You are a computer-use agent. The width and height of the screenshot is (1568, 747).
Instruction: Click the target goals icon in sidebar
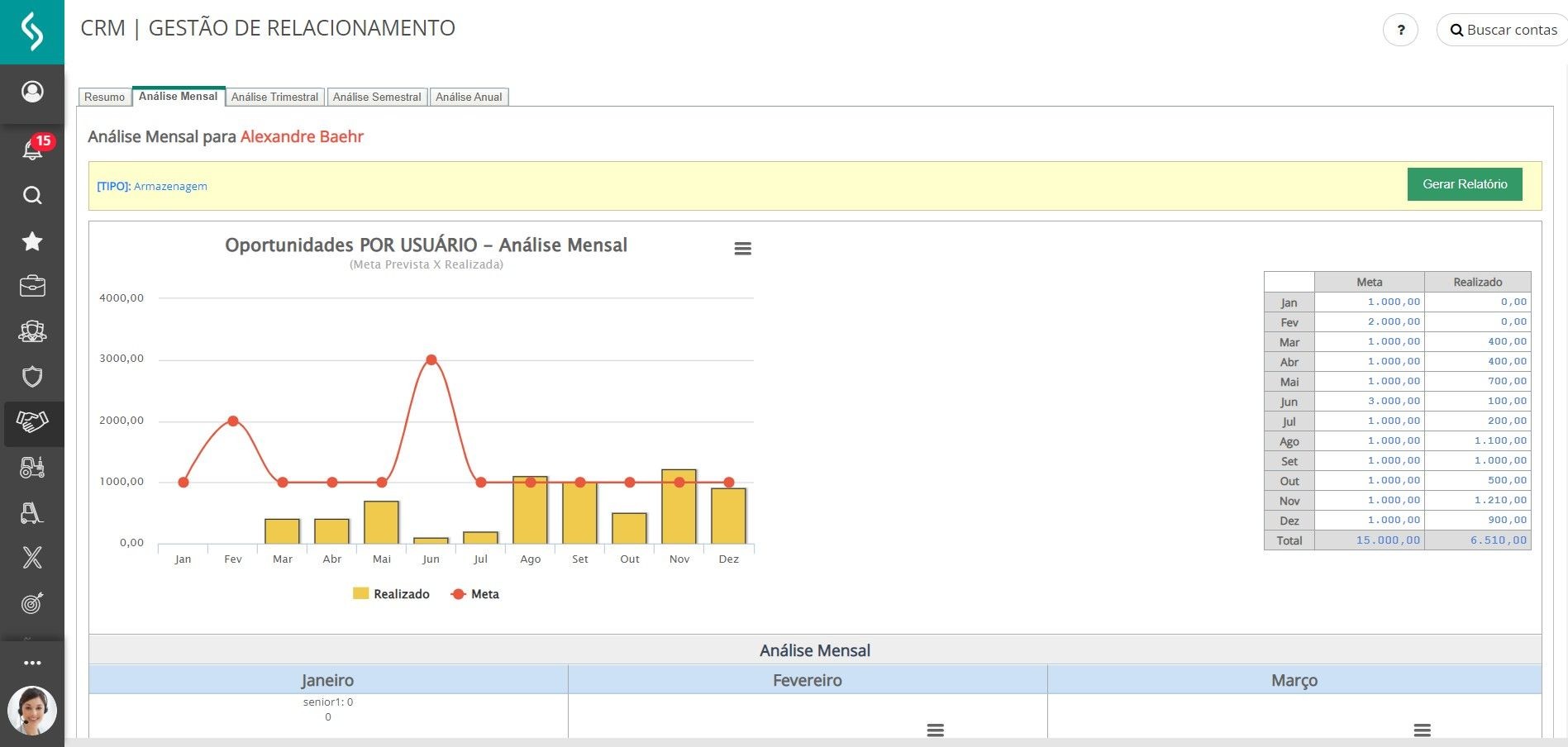(32, 603)
